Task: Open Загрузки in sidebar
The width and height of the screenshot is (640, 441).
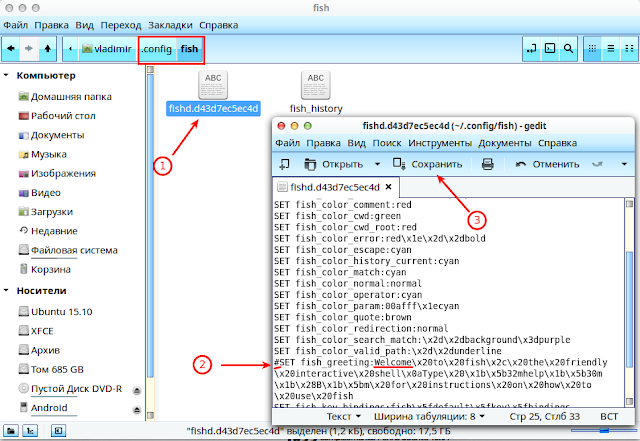Action: click(x=46, y=212)
